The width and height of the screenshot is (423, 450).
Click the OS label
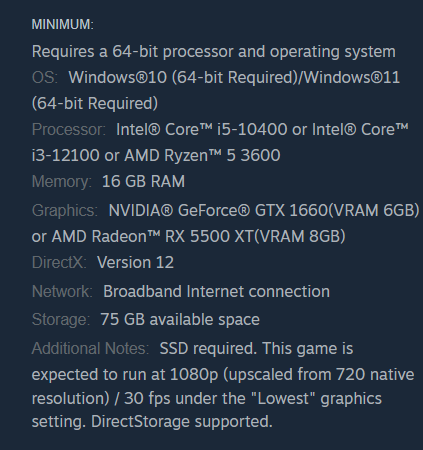coord(45,77)
